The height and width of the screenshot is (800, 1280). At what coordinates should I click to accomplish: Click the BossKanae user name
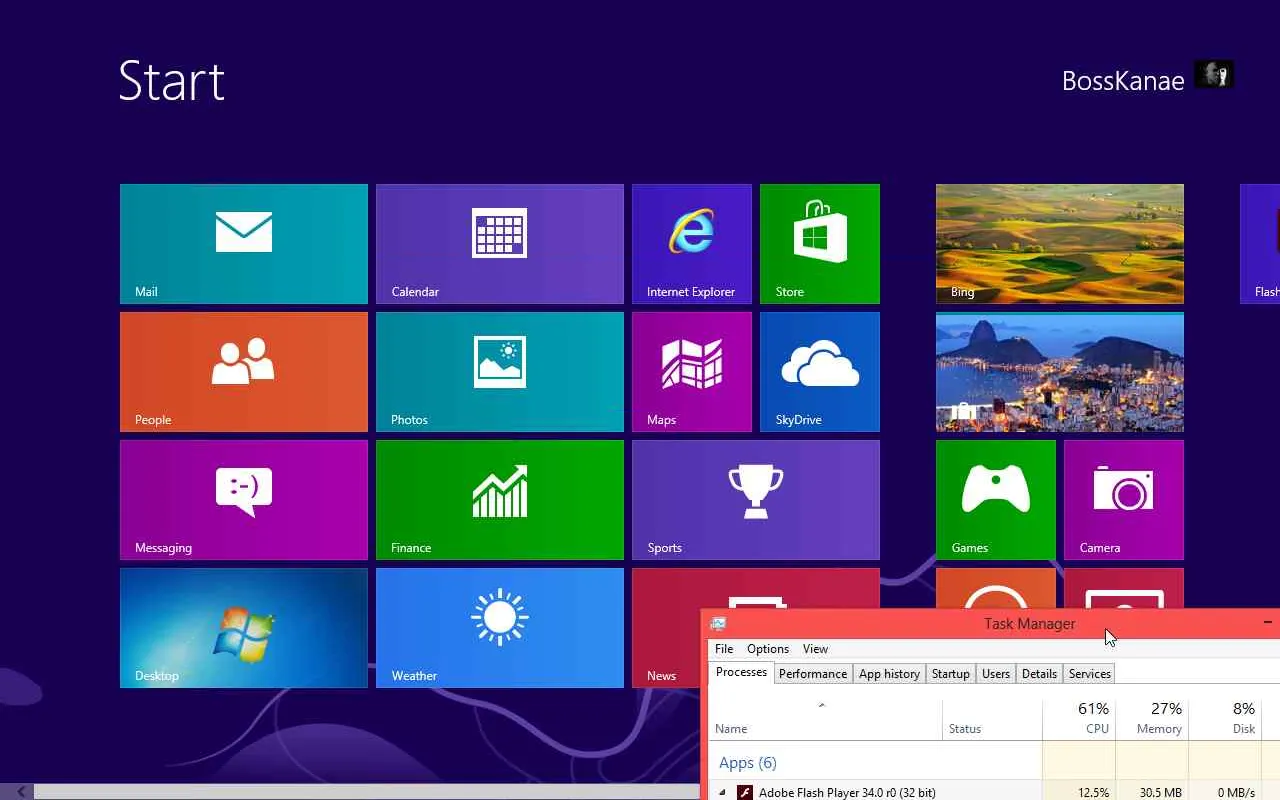point(1123,81)
